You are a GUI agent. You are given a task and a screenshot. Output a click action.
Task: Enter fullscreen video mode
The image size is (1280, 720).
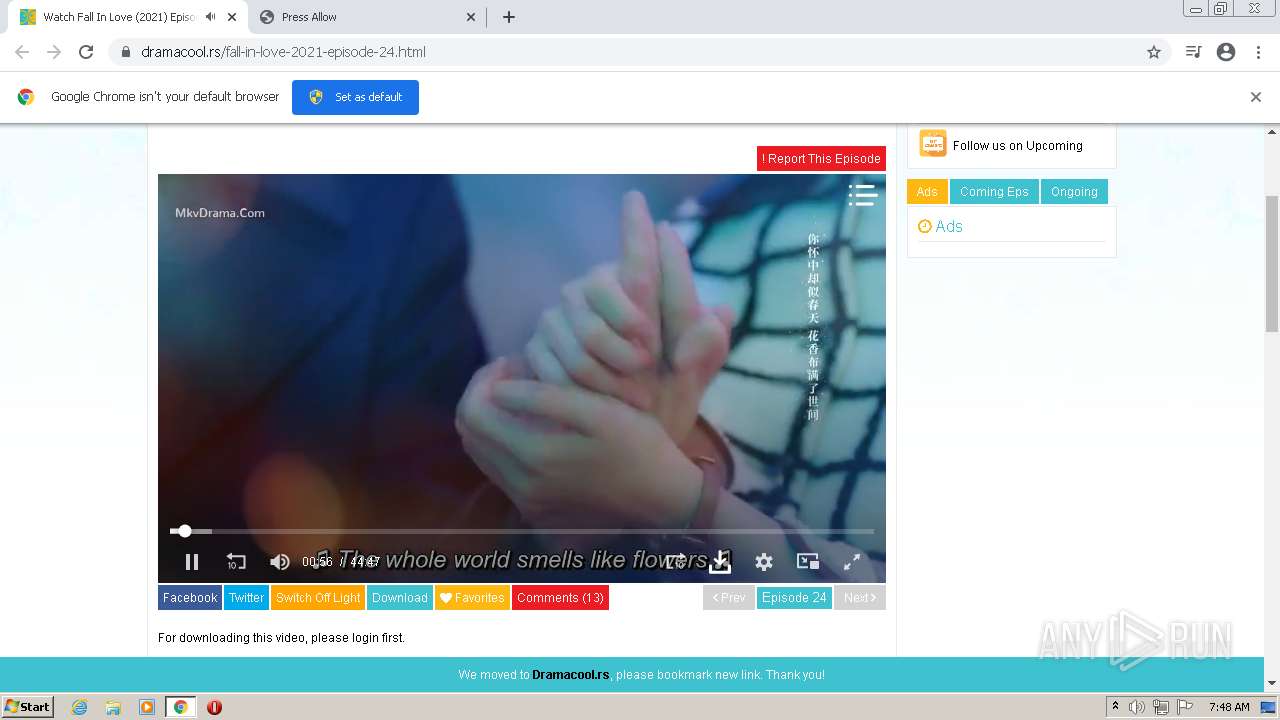pos(852,562)
